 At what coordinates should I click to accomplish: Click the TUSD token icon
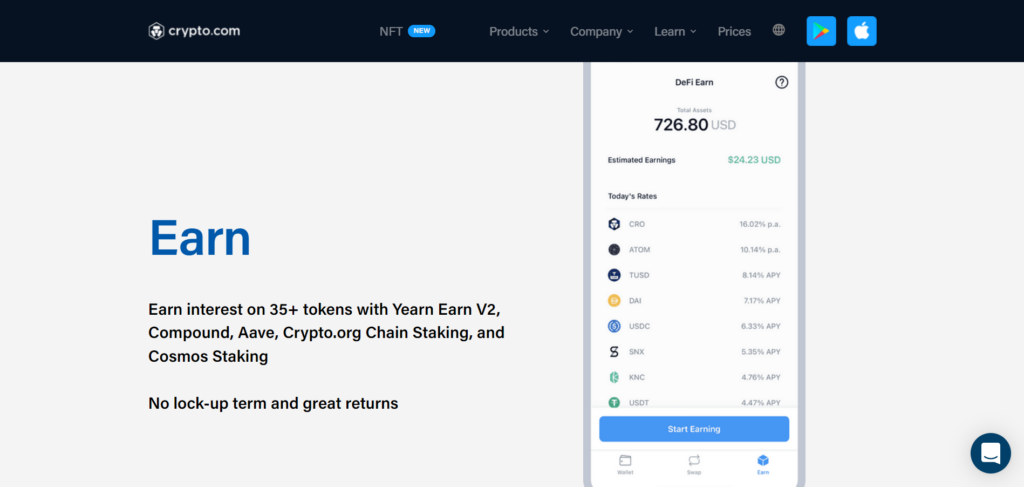click(614, 275)
